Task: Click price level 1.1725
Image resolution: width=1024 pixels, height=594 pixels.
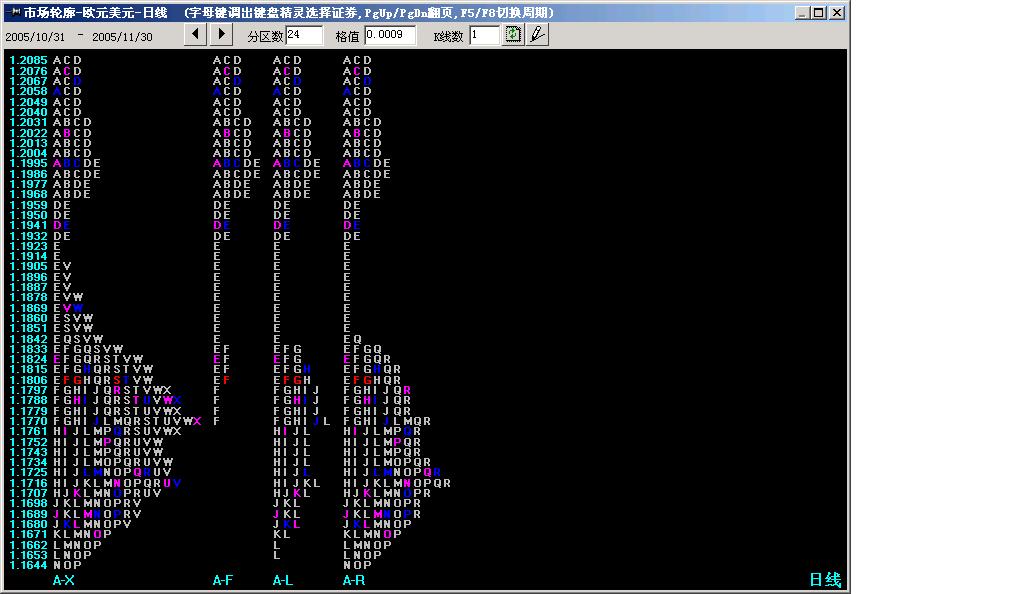Action: coord(29,472)
